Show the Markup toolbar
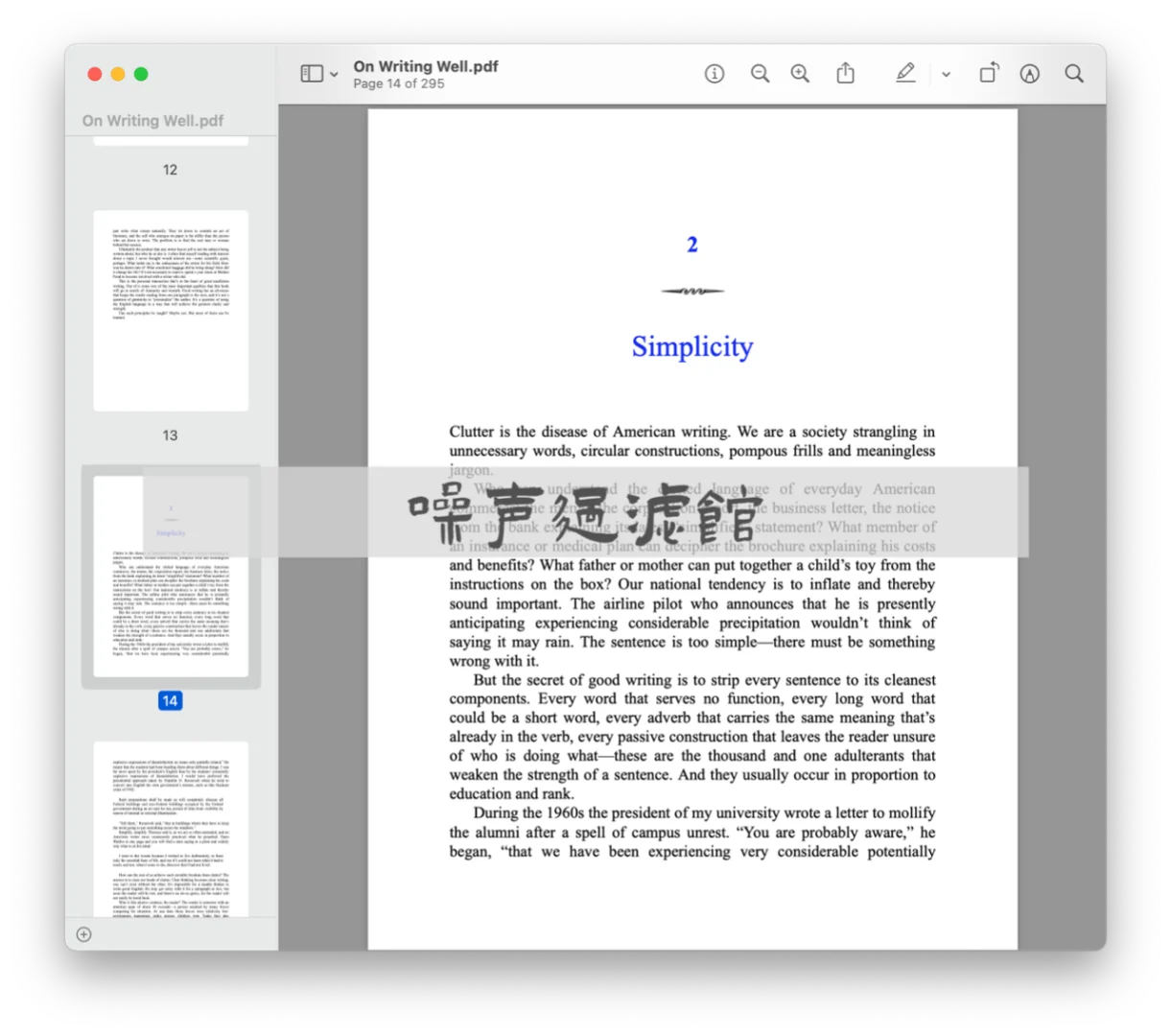The width and height of the screenshot is (1171, 1036). pyautogui.click(x=1030, y=74)
